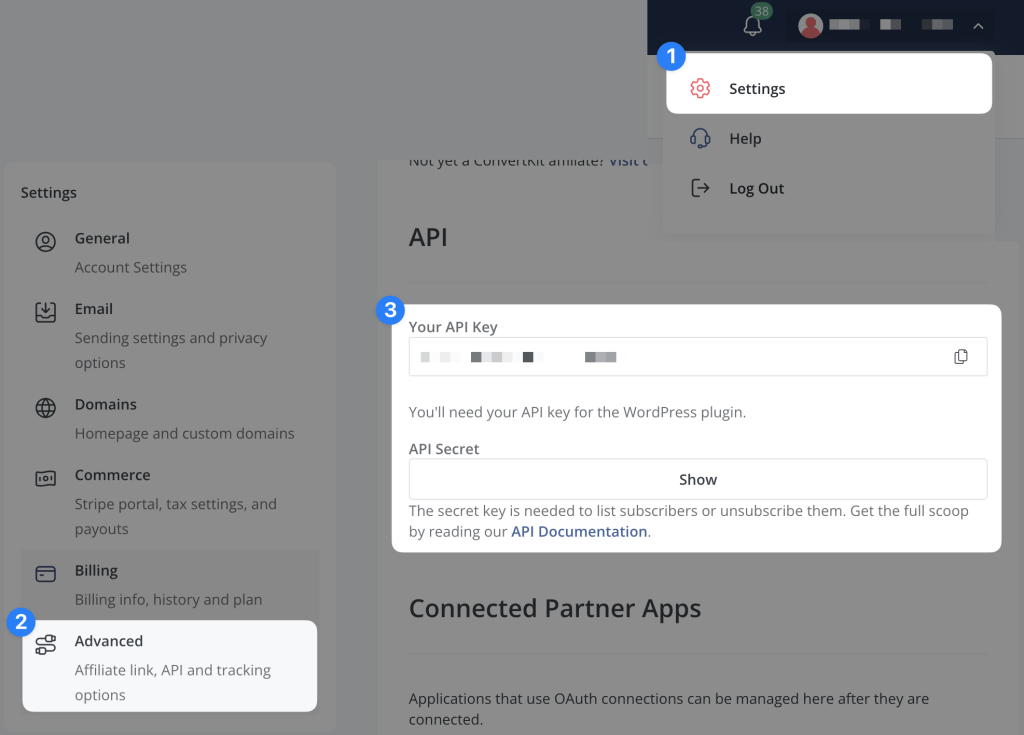Copy the API key with the copy icon
The image size is (1024, 735).
point(961,356)
